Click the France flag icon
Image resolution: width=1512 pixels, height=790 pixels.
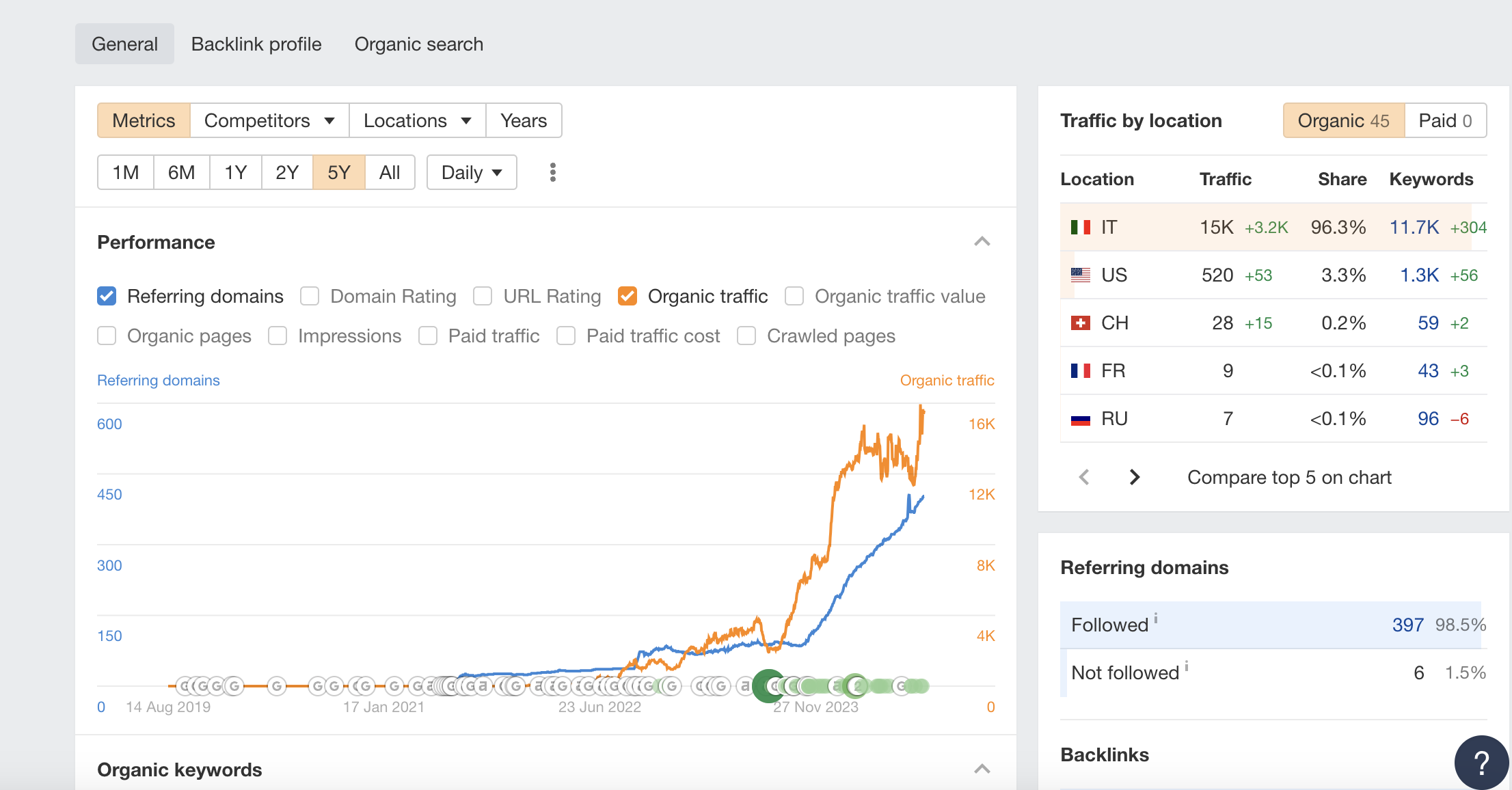coord(1081,370)
